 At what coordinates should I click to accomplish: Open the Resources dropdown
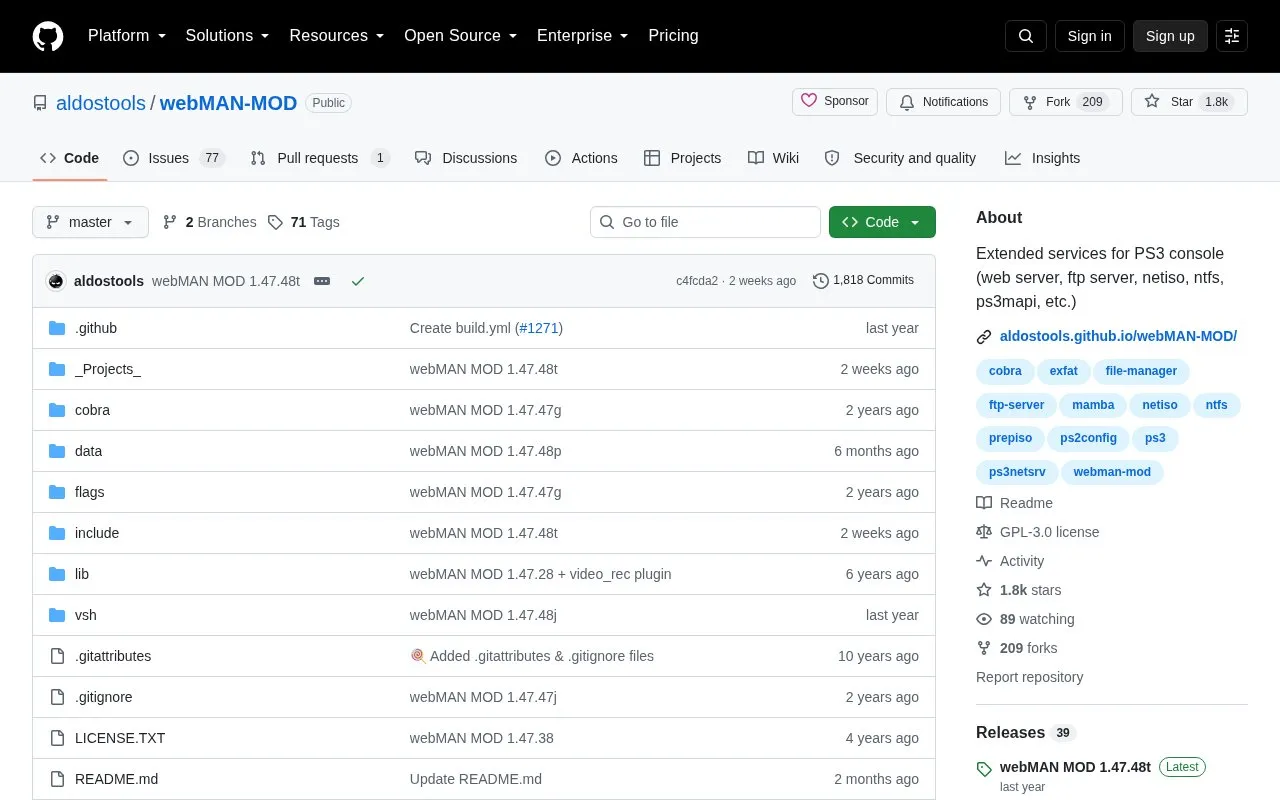pos(337,36)
